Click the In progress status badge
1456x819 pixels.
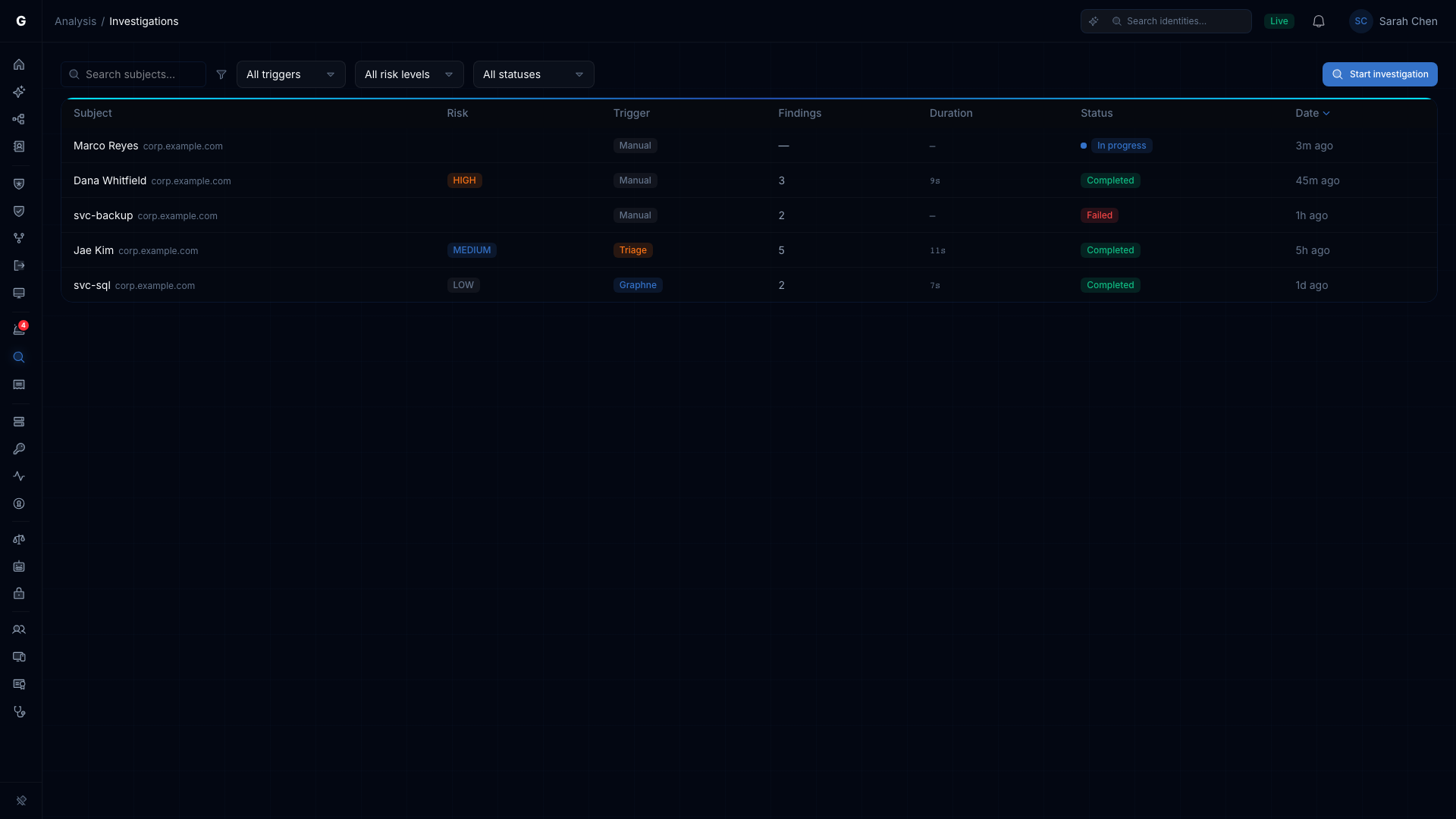[x=1122, y=146]
